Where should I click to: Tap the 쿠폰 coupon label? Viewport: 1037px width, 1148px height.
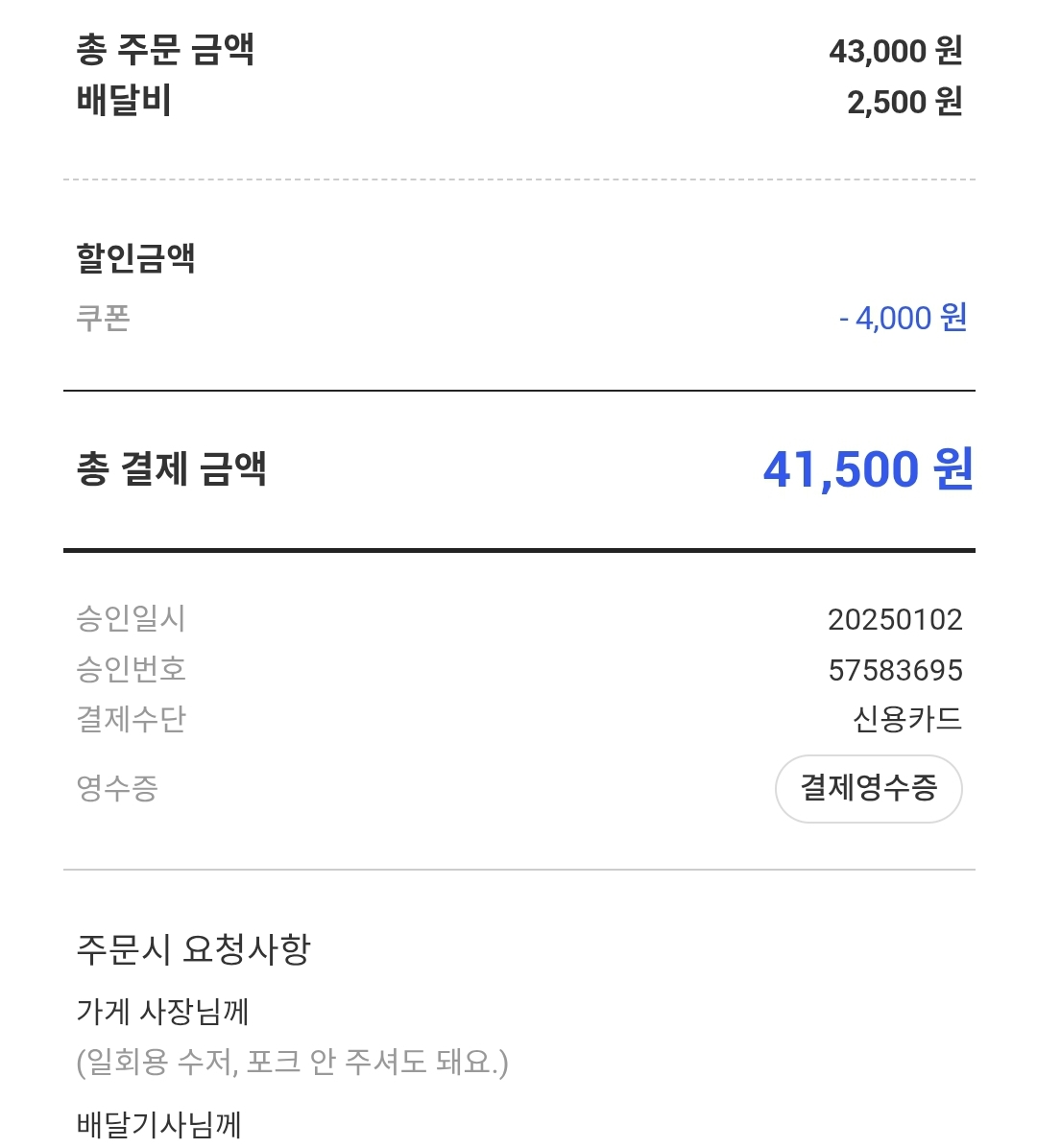pos(103,318)
